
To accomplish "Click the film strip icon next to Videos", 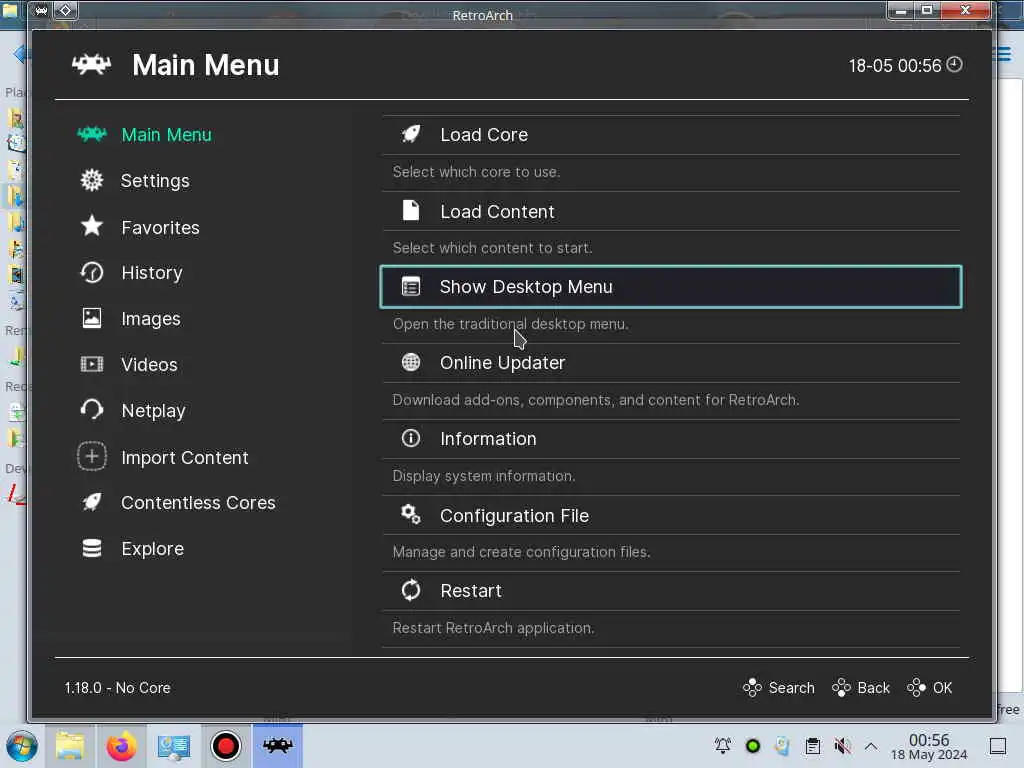I will tap(92, 364).
